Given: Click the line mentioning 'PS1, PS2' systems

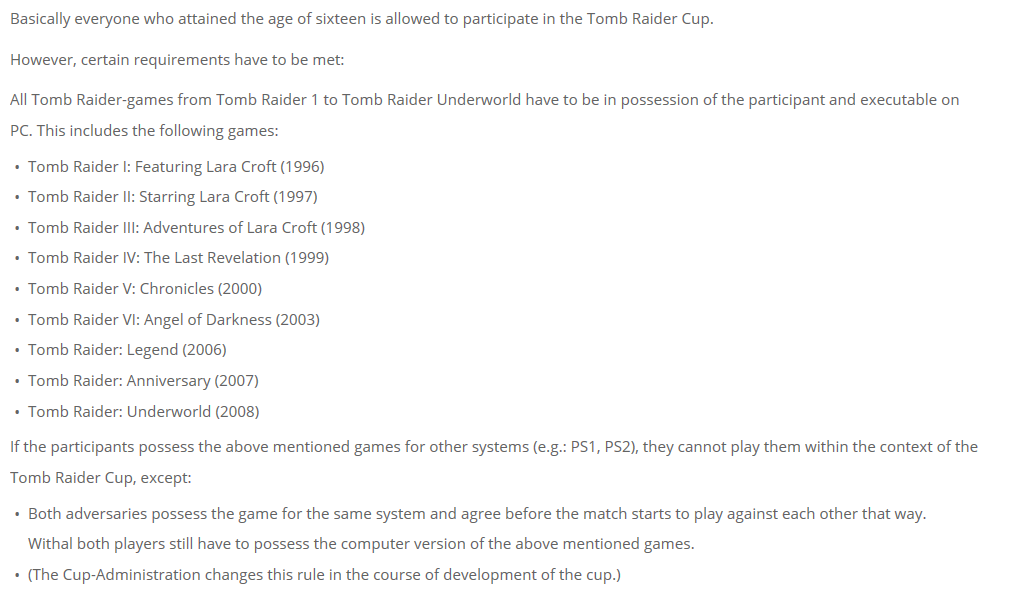Looking at the screenshot, I should [494, 447].
